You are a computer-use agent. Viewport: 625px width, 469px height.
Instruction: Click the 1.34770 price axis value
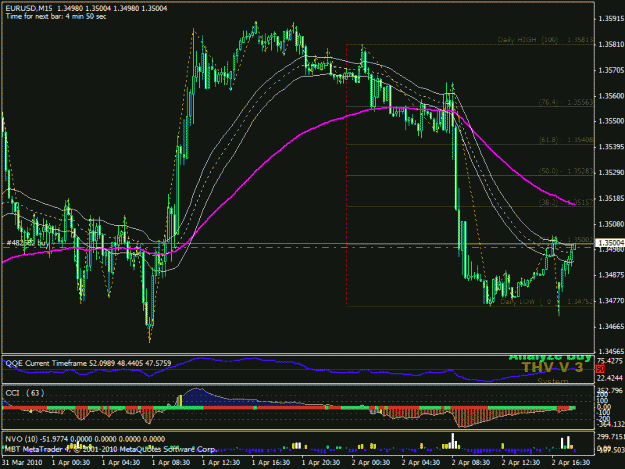611,301
